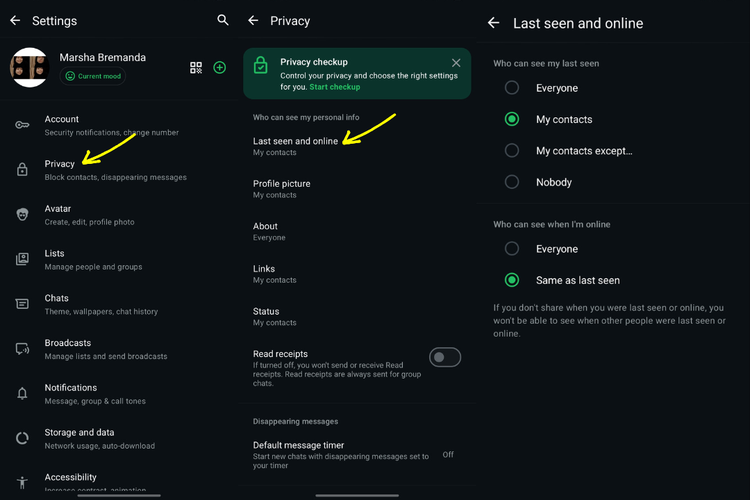The height and width of the screenshot is (500, 750).
Task: Select Everyone for last seen
Action: click(512, 88)
